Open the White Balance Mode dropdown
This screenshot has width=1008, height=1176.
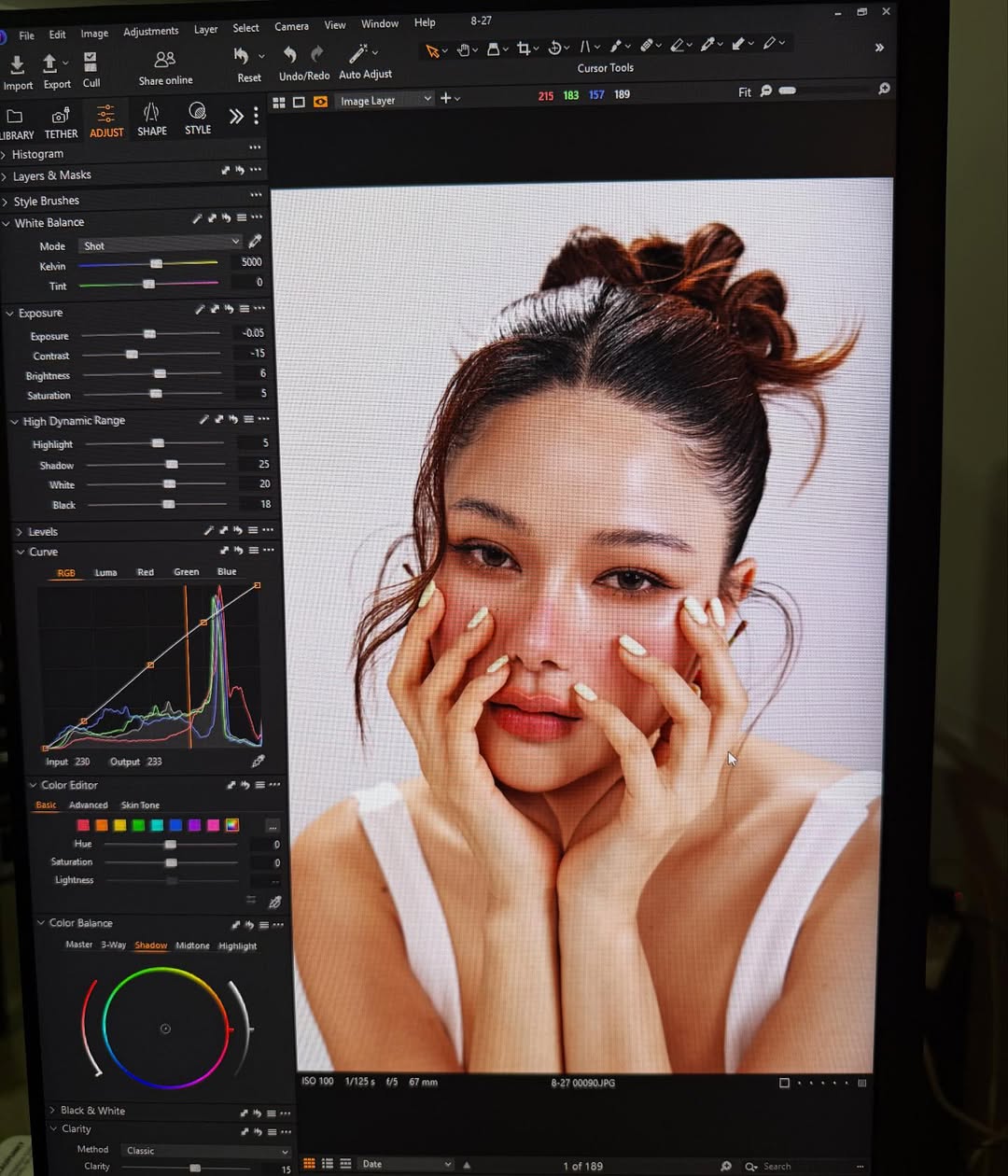pos(160,245)
